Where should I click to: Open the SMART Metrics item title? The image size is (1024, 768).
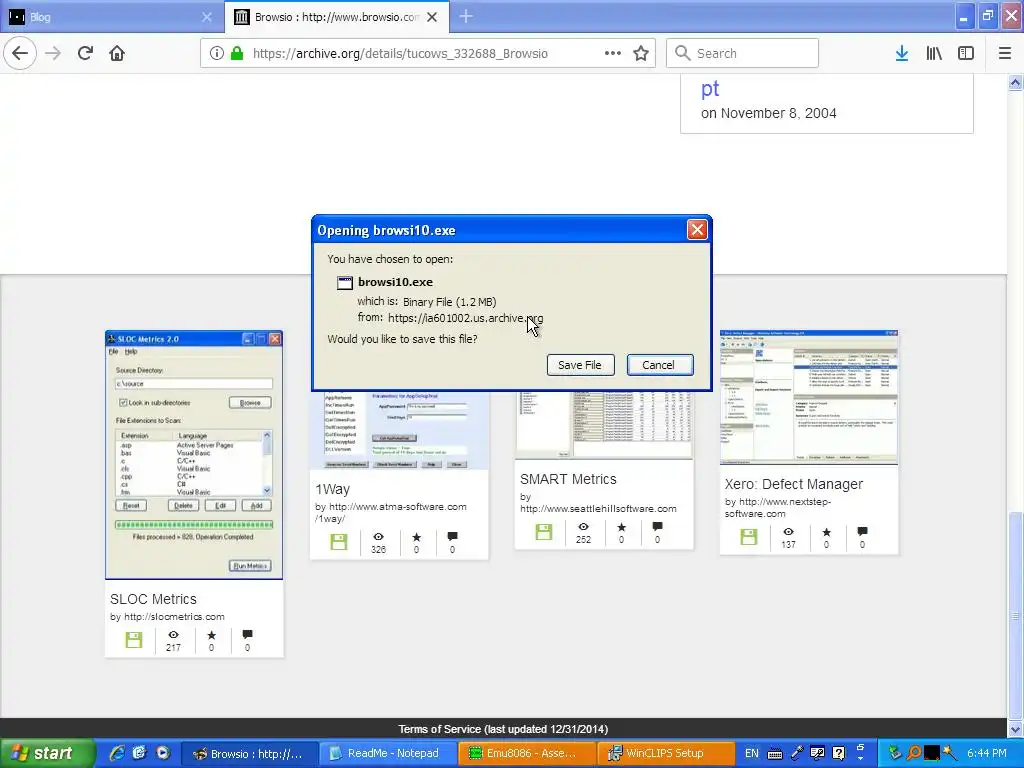point(568,479)
